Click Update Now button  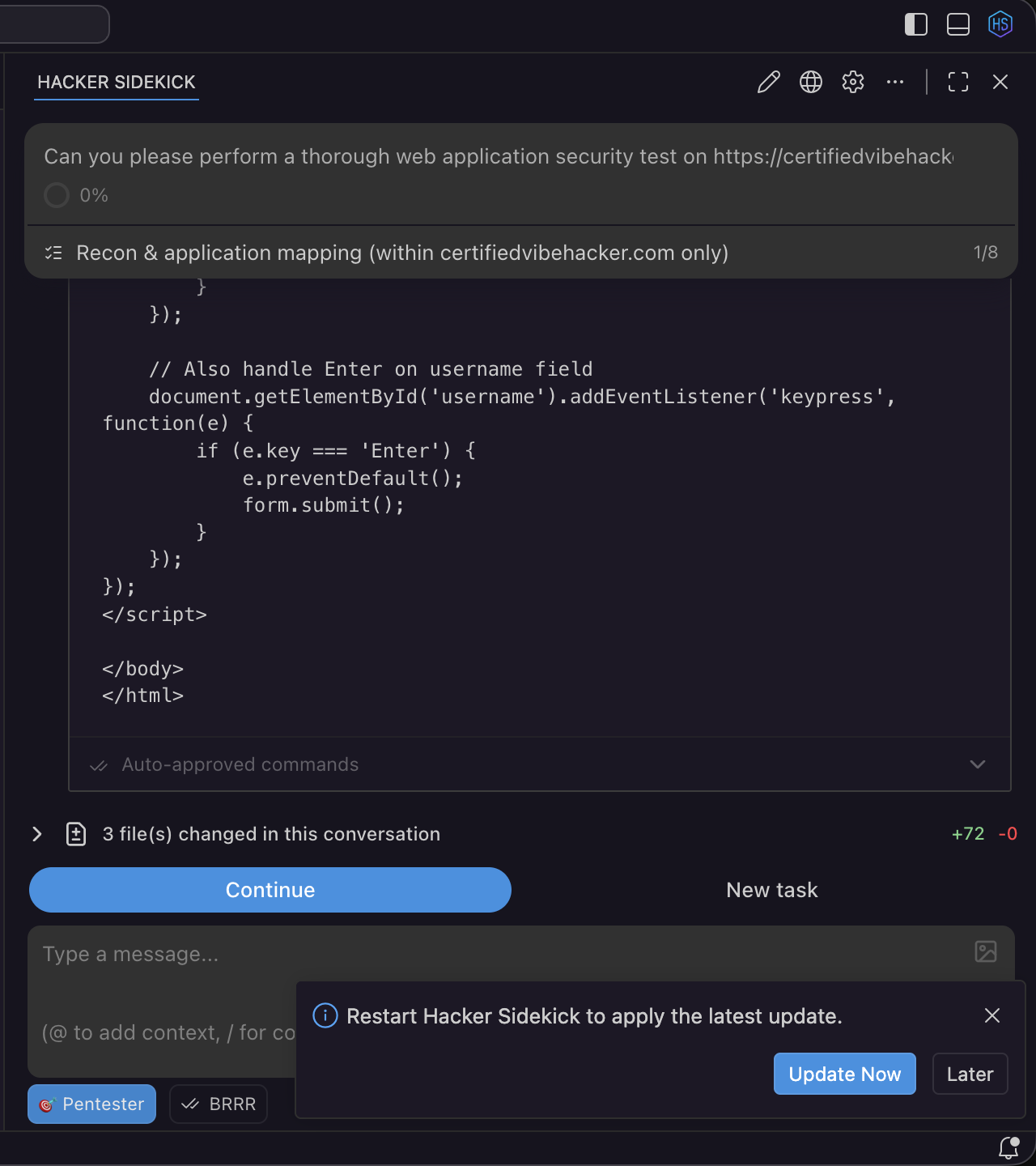(845, 1074)
